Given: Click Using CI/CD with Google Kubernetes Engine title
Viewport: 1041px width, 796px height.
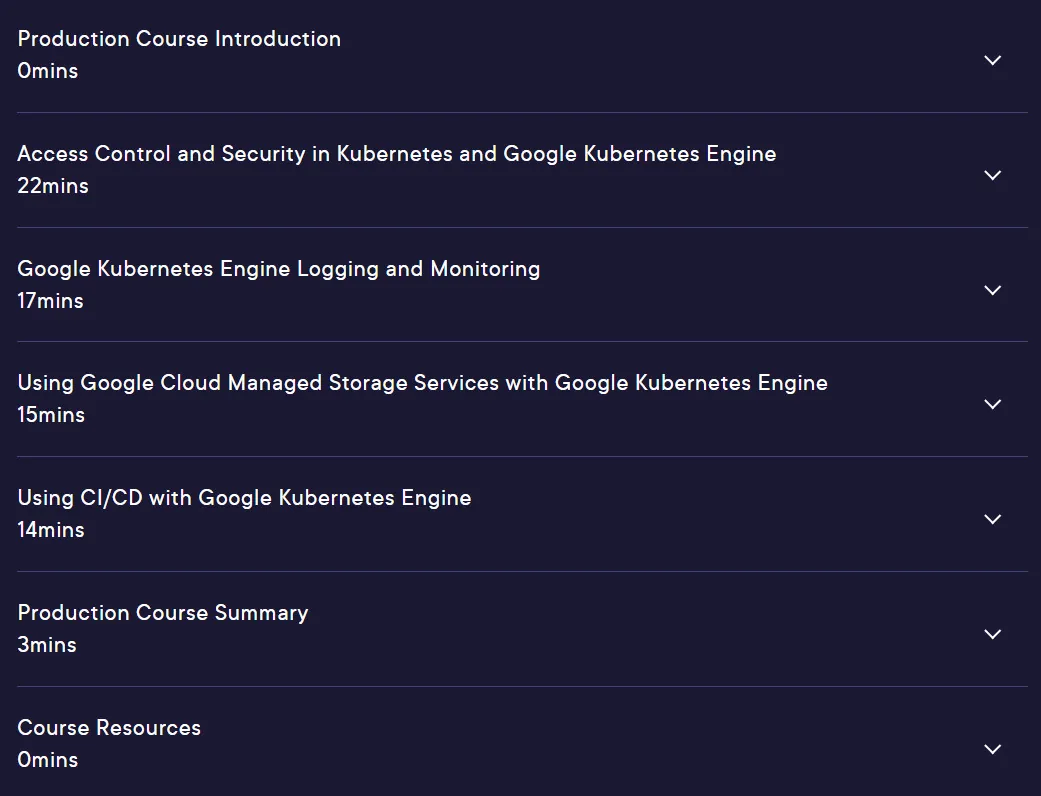Looking at the screenshot, I should coord(244,498).
